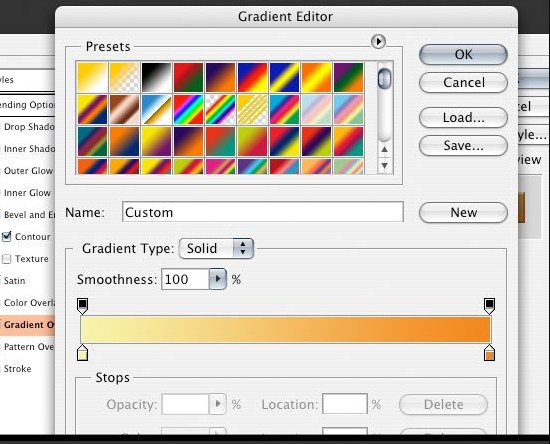This screenshot has height=444, width=550.
Task: Select the pale yellow color stop
Action: coord(82,353)
